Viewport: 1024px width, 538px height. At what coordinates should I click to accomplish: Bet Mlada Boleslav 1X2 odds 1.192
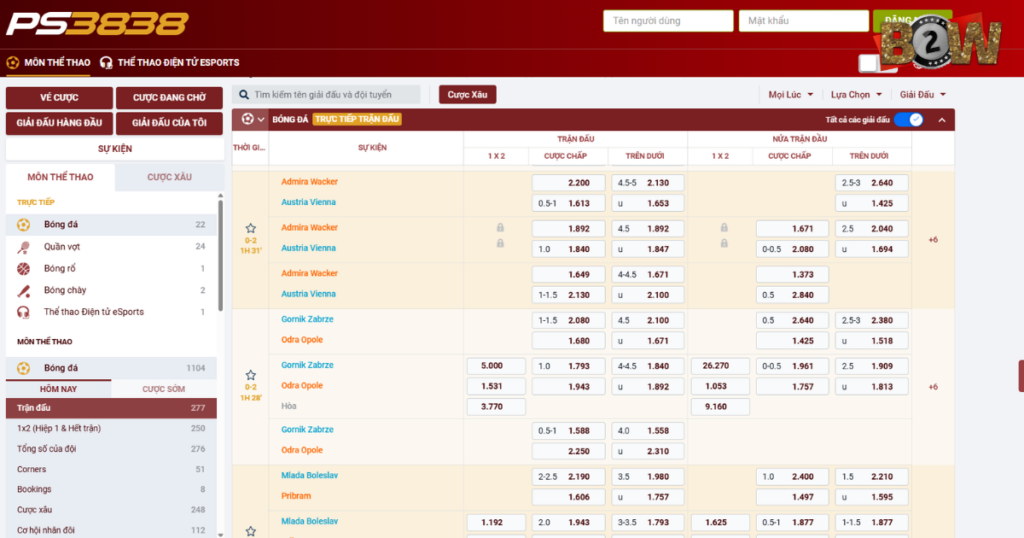coord(496,522)
